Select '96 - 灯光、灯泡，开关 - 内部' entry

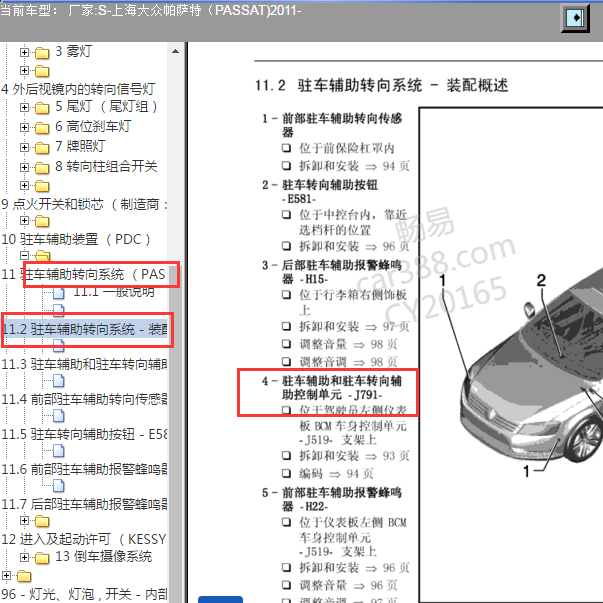click(x=84, y=594)
